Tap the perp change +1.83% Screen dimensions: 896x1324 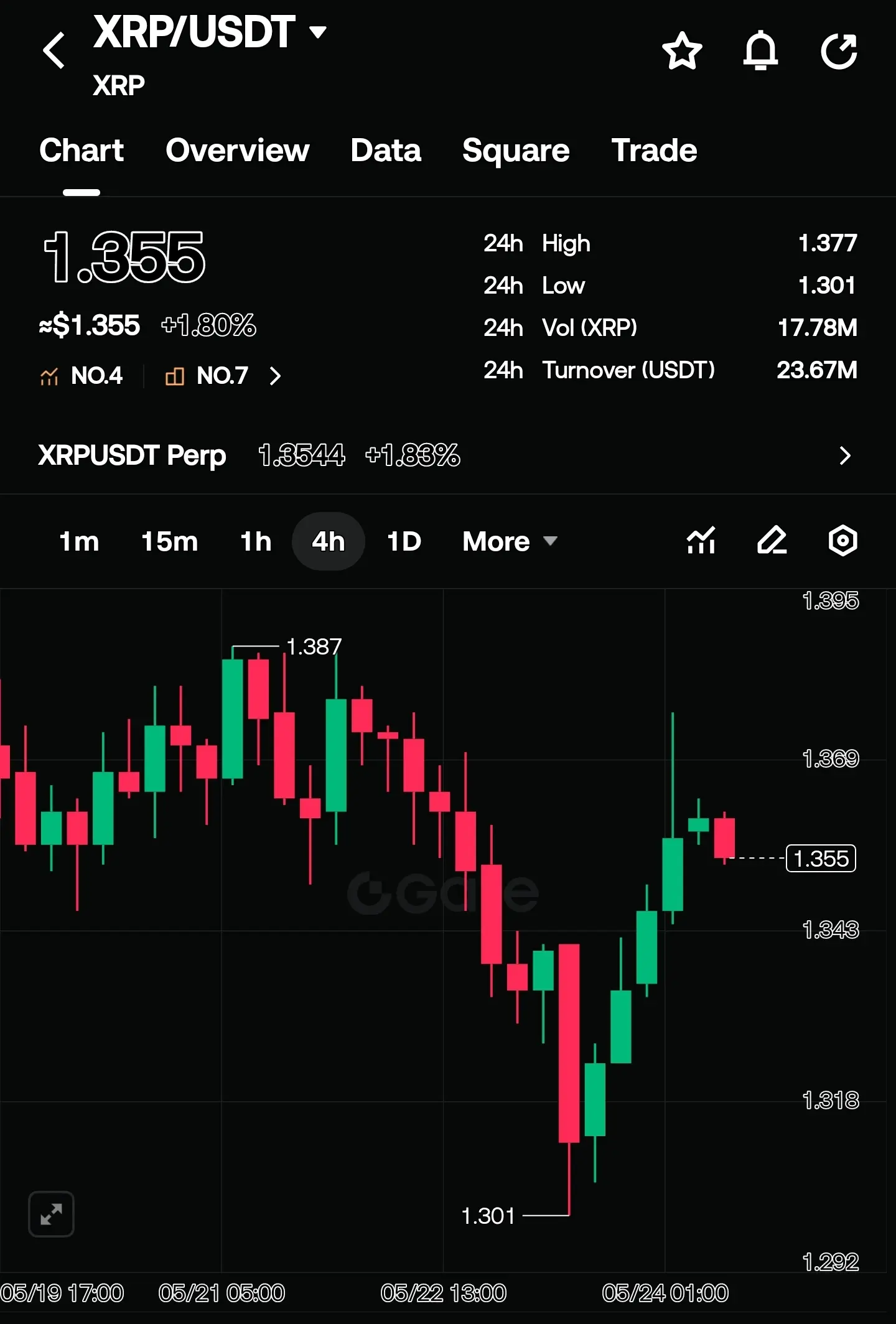click(413, 455)
